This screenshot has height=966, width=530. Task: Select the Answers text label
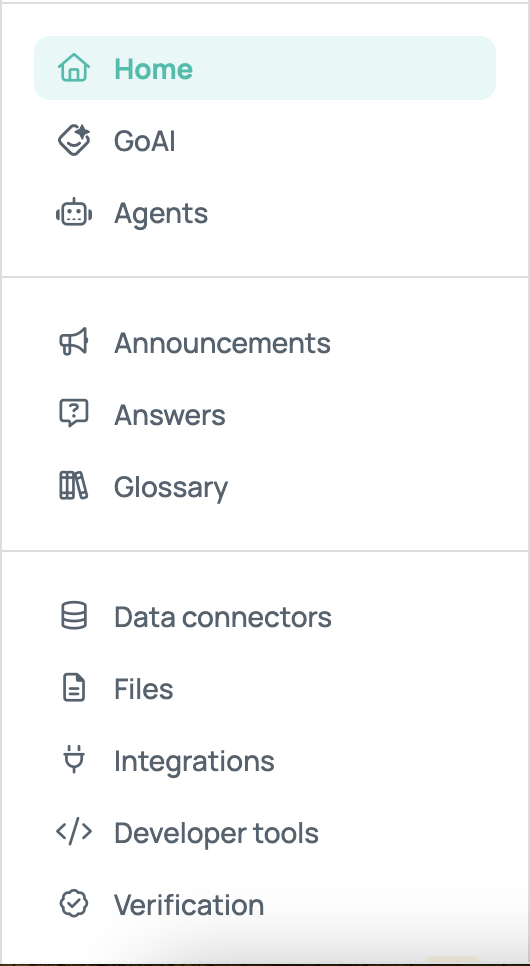pyautogui.click(x=170, y=415)
